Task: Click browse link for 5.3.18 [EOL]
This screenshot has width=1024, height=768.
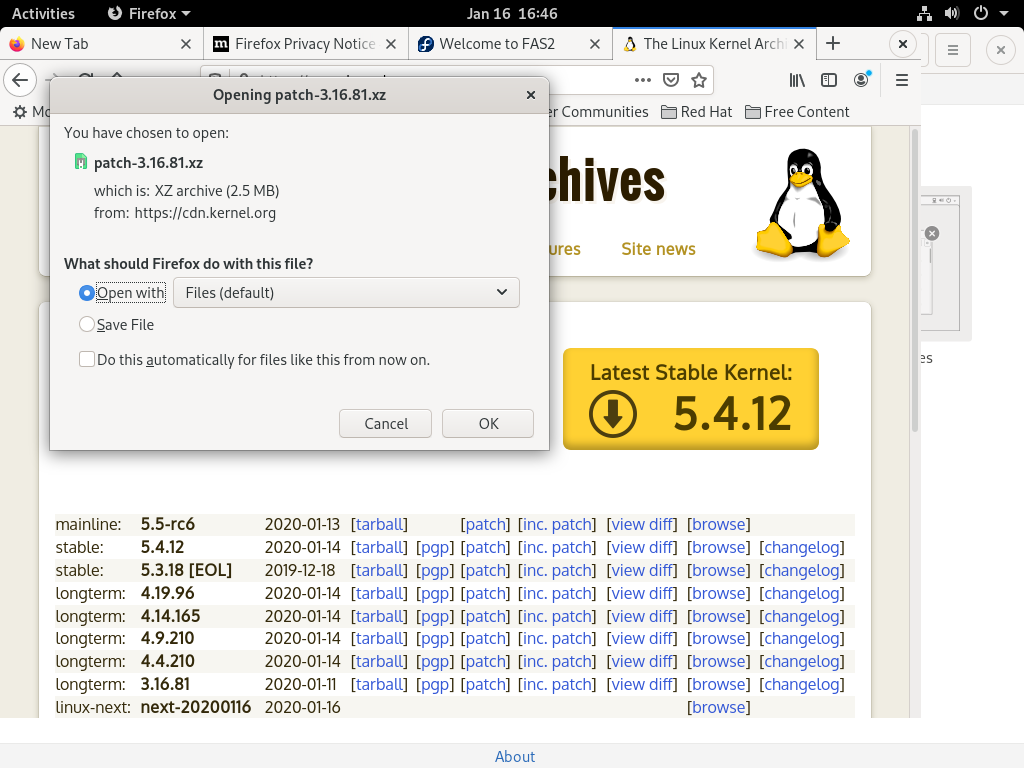Action: click(718, 570)
